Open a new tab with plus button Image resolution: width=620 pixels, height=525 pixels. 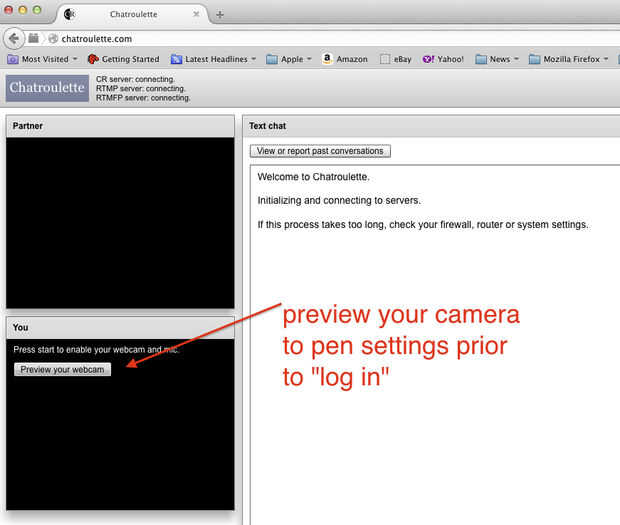pyautogui.click(x=220, y=15)
